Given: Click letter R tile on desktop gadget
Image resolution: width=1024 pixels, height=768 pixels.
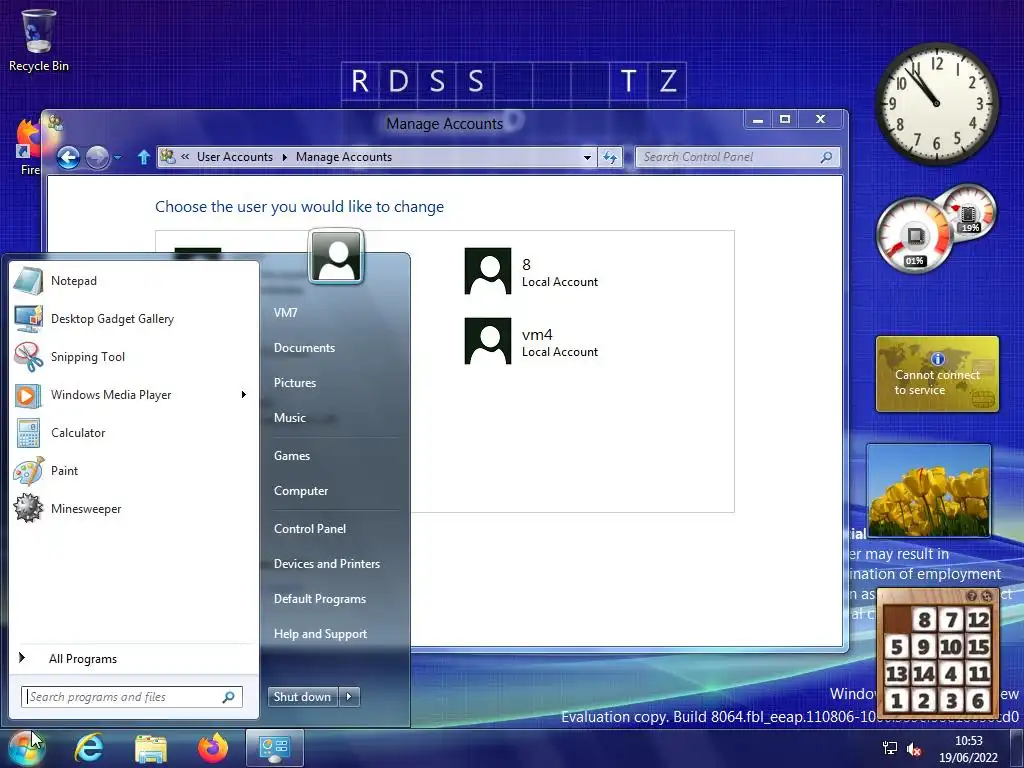Looking at the screenshot, I should coord(360,81).
